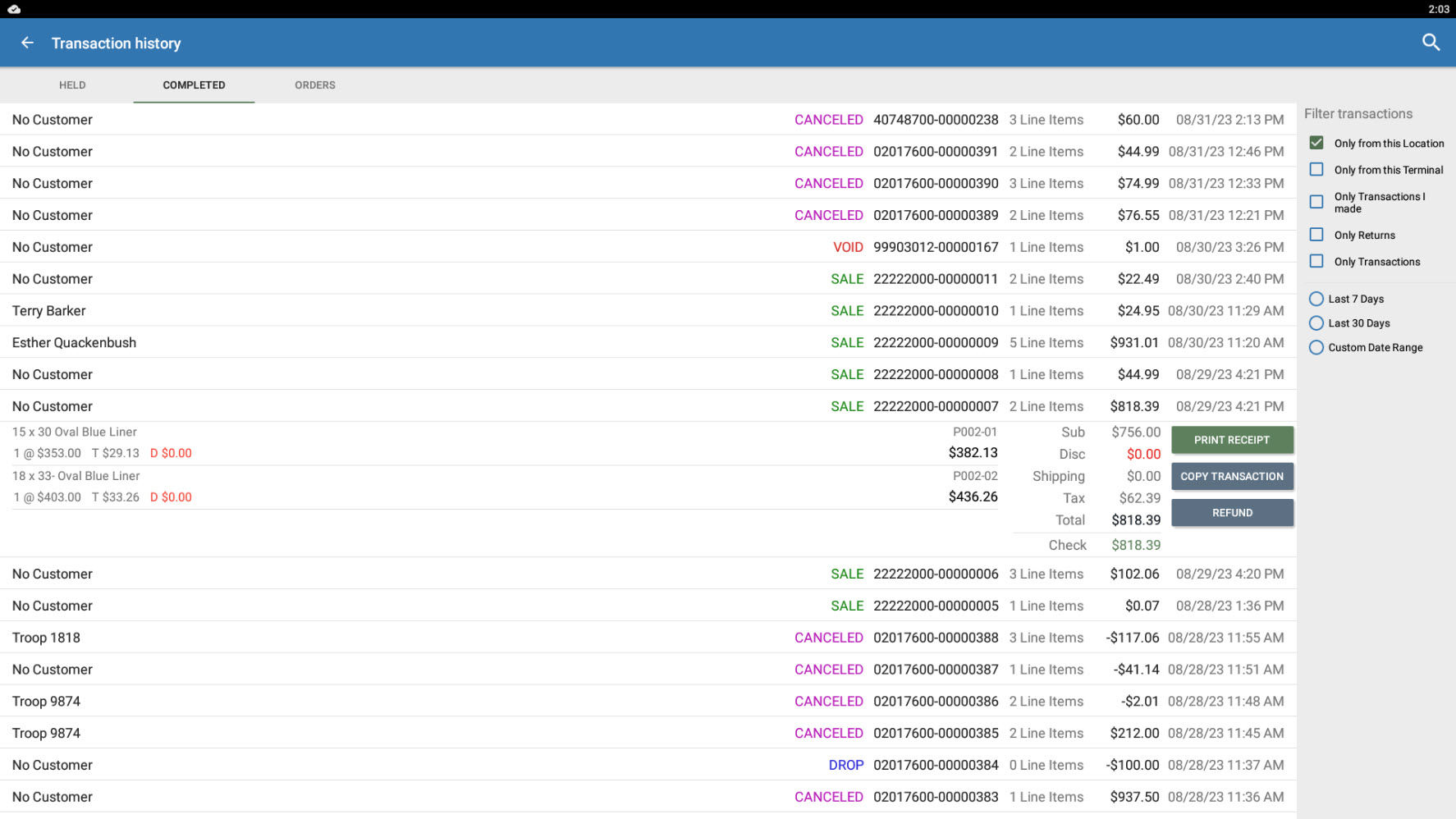Enable the Only Transactions checkbox
Image resolution: width=1456 pixels, height=819 pixels.
pyautogui.click(x=1316, y=262)
